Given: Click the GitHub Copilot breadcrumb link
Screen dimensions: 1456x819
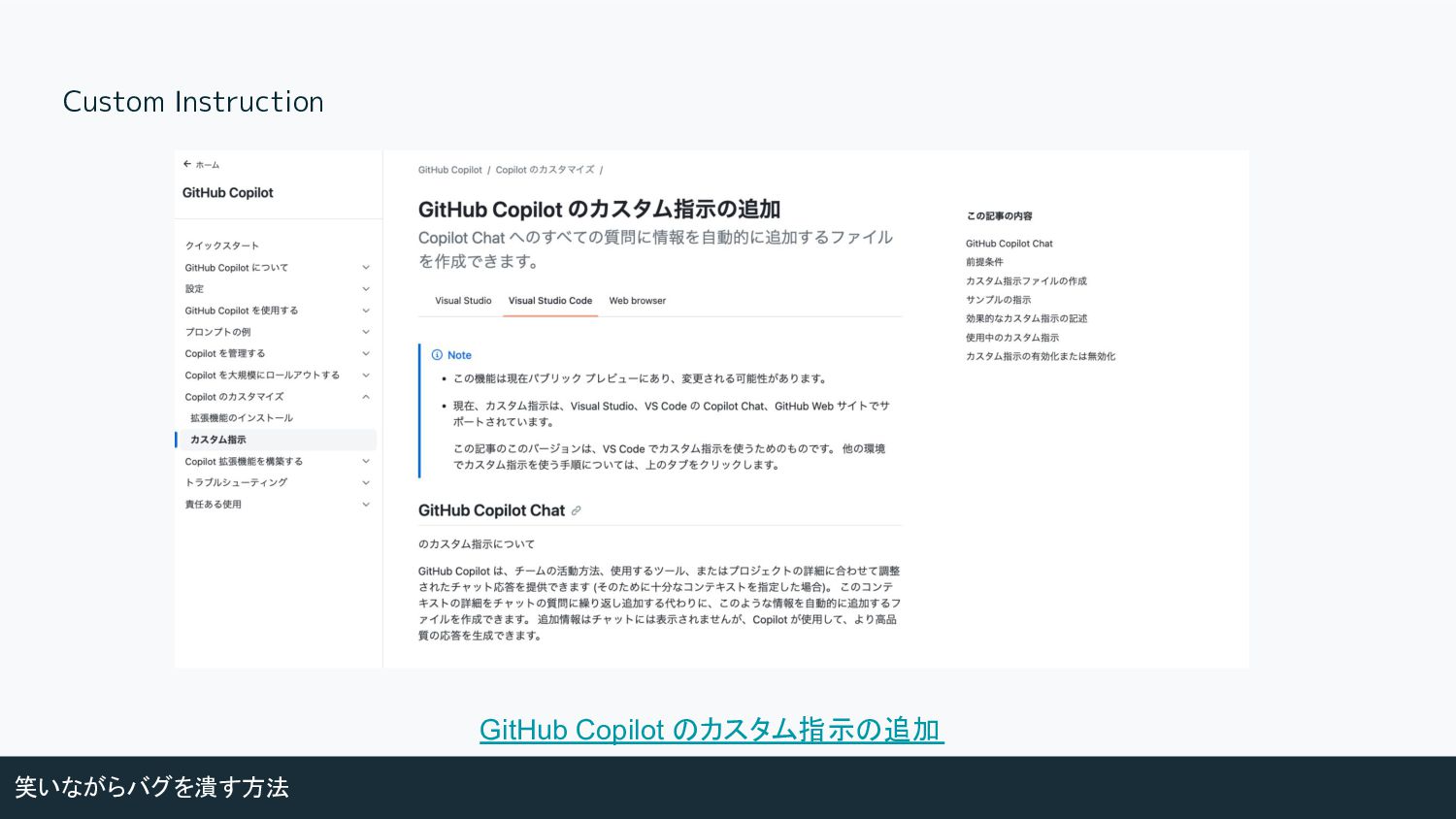Looking at the screenshot, I should pos(450,170).
